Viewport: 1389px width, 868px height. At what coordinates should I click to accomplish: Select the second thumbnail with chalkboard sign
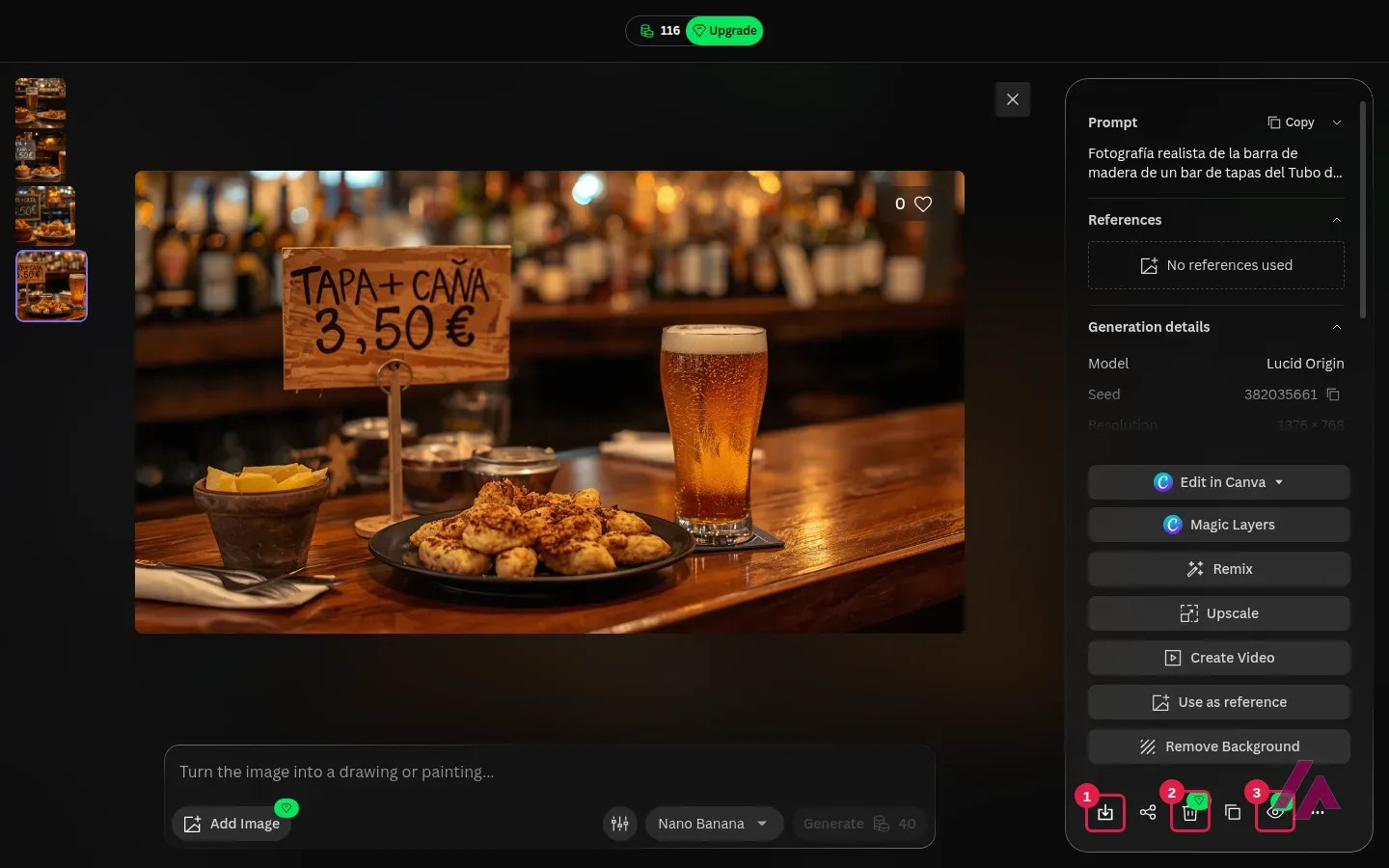click(41, 157)
